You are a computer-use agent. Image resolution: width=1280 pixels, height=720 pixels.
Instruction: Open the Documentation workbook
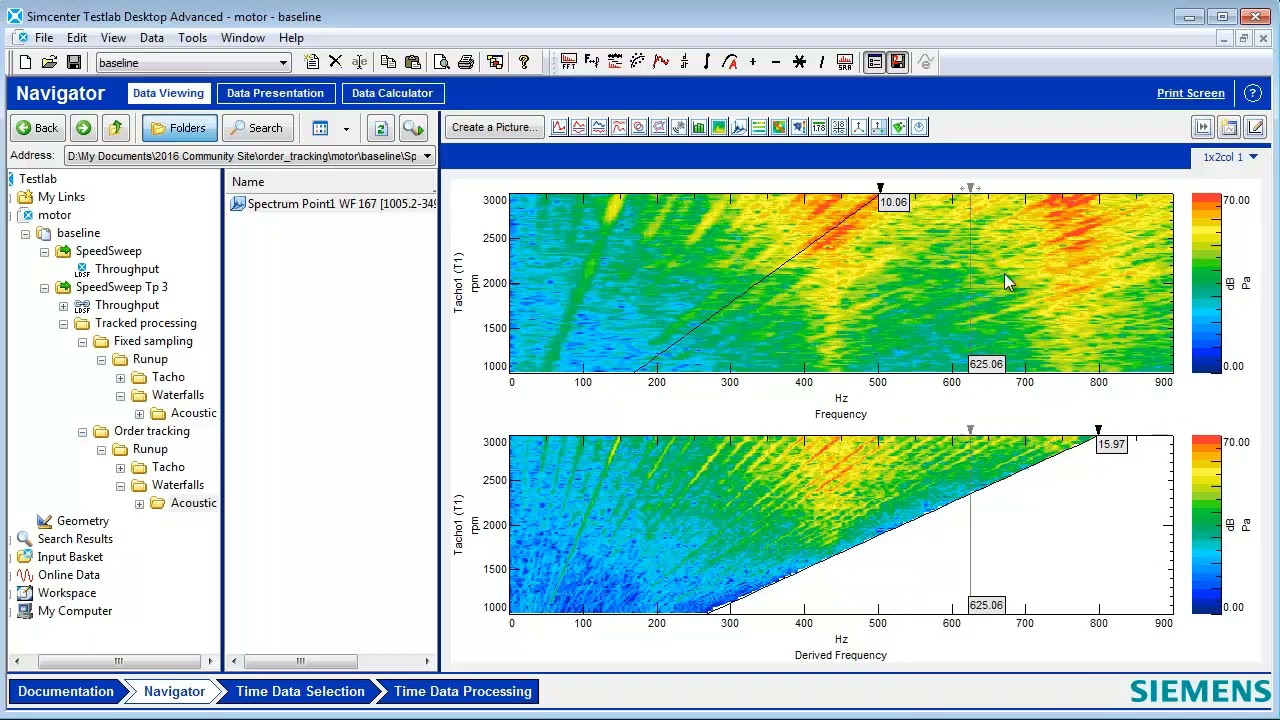point(66,691)
